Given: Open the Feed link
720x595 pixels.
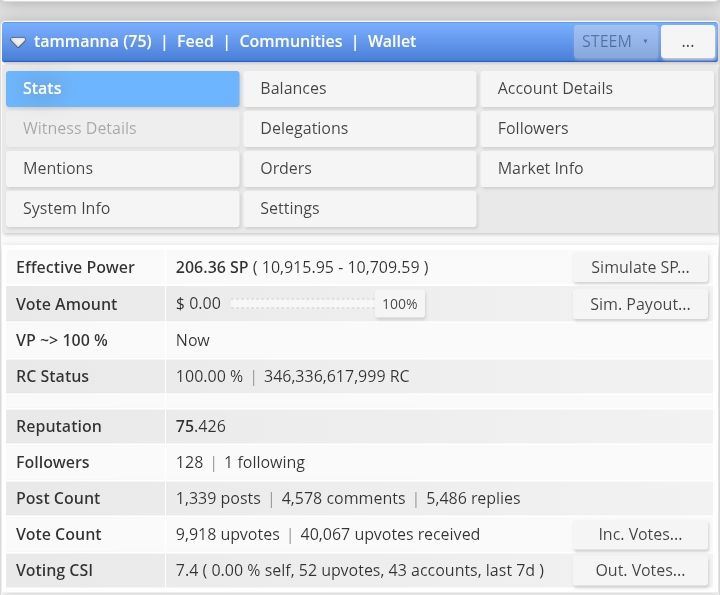Looking at the screenshot, I should 195,42.
